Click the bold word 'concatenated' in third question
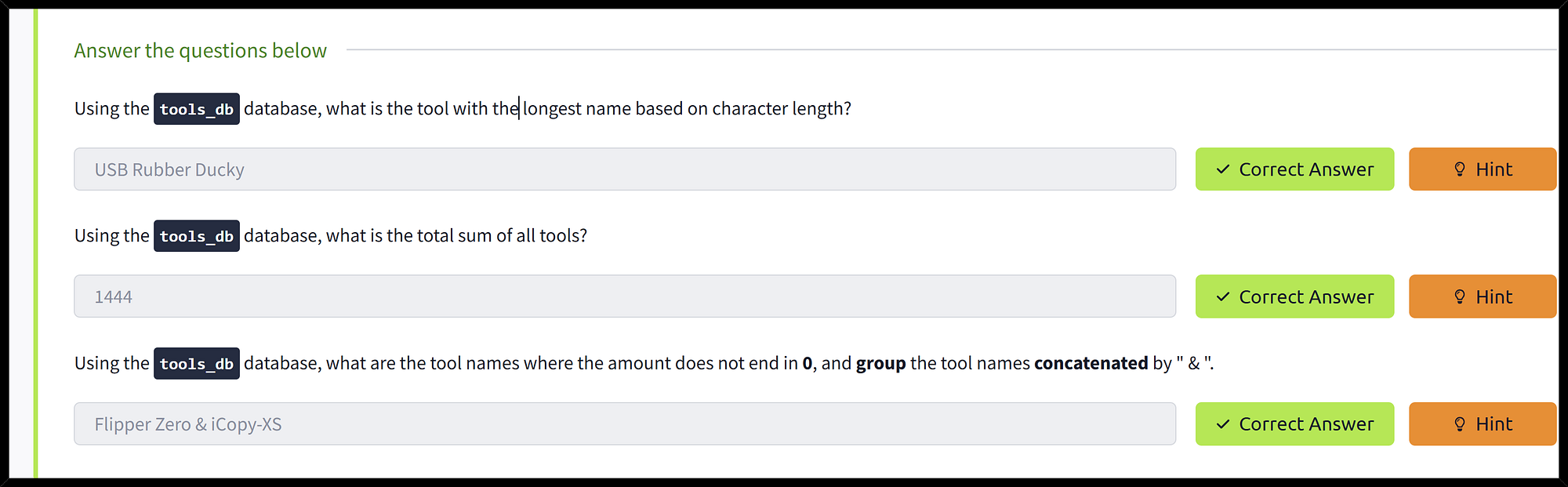 [1091, 363]
